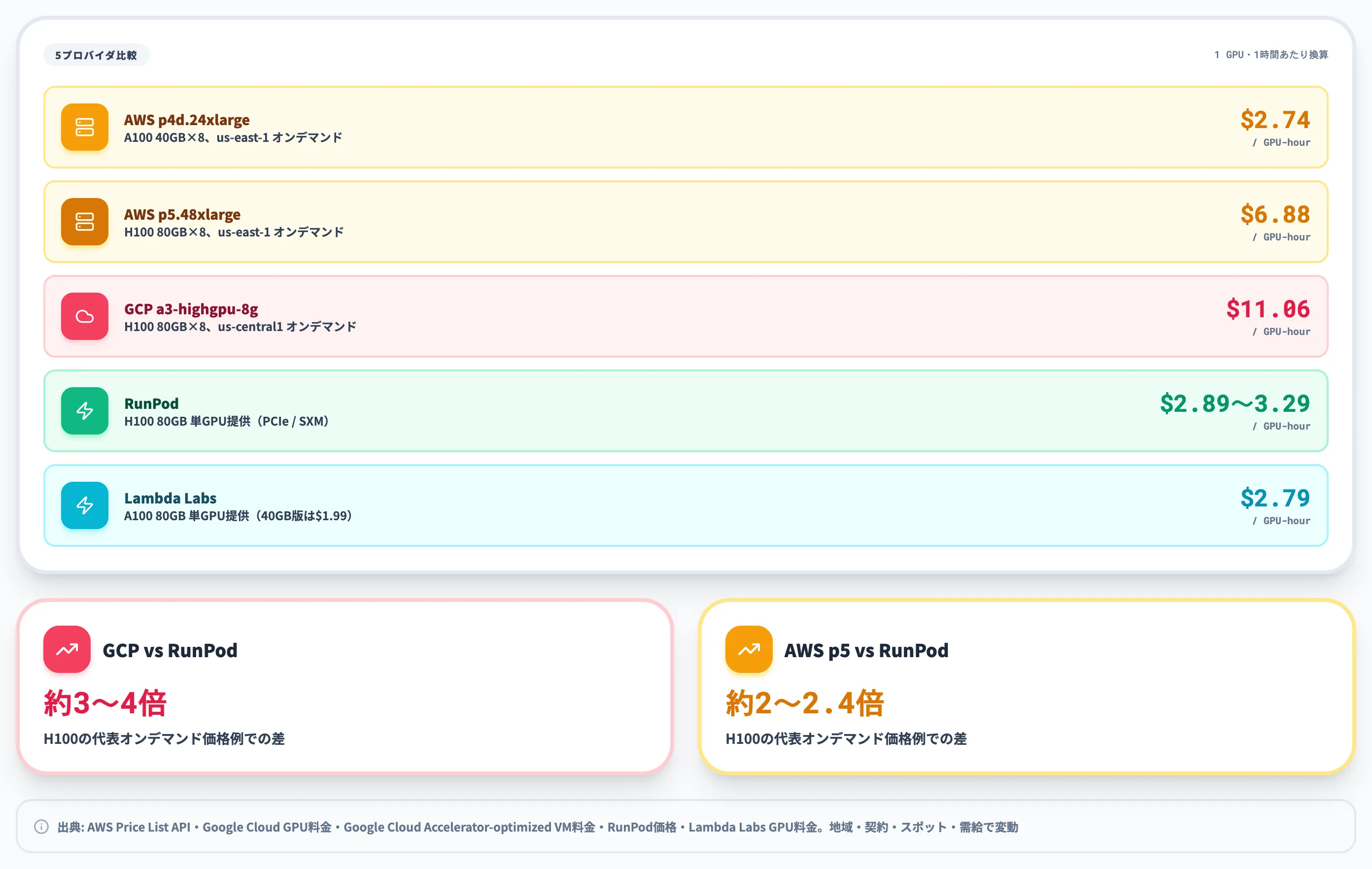Click the server icon for AWS p4d.24xlarge

tap(84, 127)
